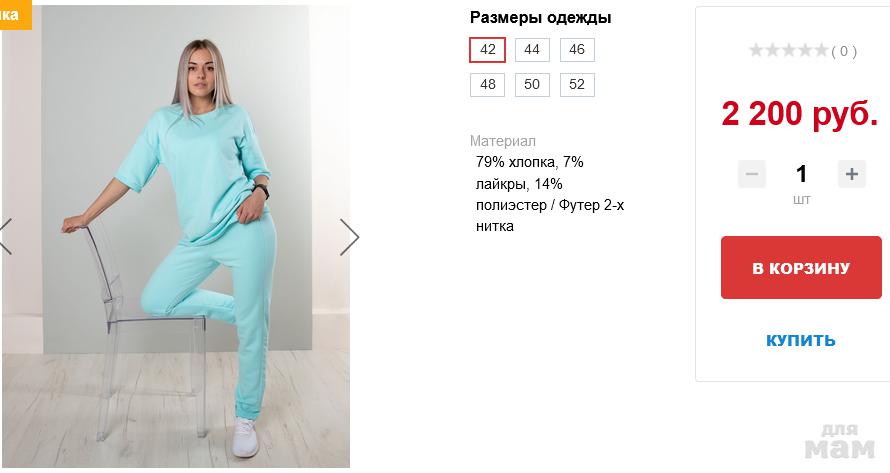The image size is (890, 473).
Task: Open the reviews count (0)
Action: (x=844, y=52)
